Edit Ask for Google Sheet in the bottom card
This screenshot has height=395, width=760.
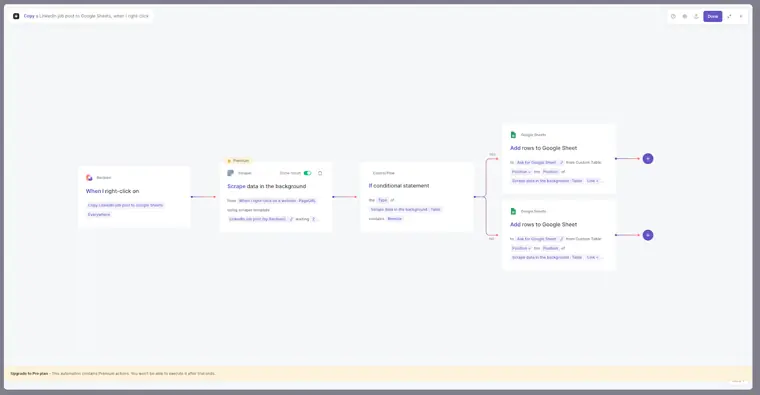(x=562, y=239)
